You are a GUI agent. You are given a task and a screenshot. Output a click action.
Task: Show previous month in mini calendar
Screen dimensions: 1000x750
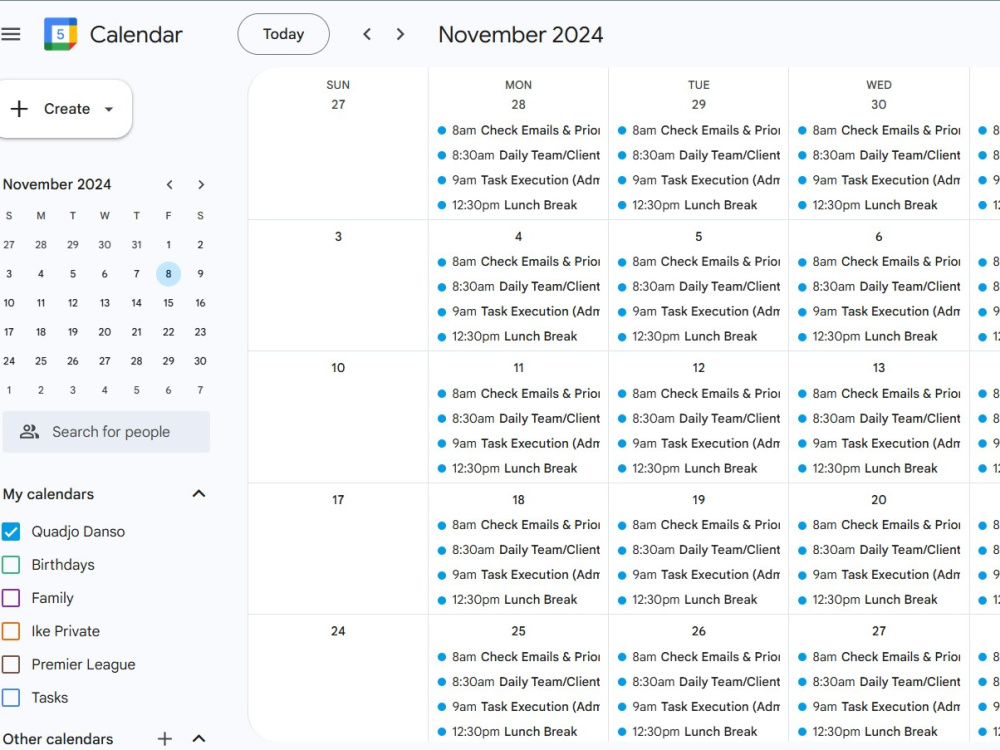(170, 185)
